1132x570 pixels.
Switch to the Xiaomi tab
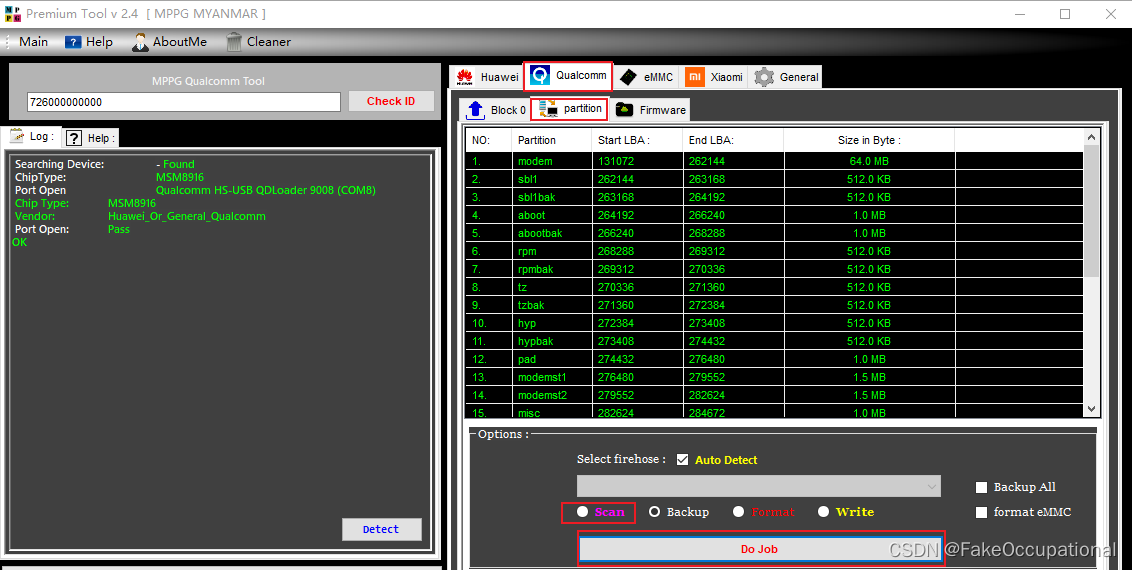click(715, 77)
